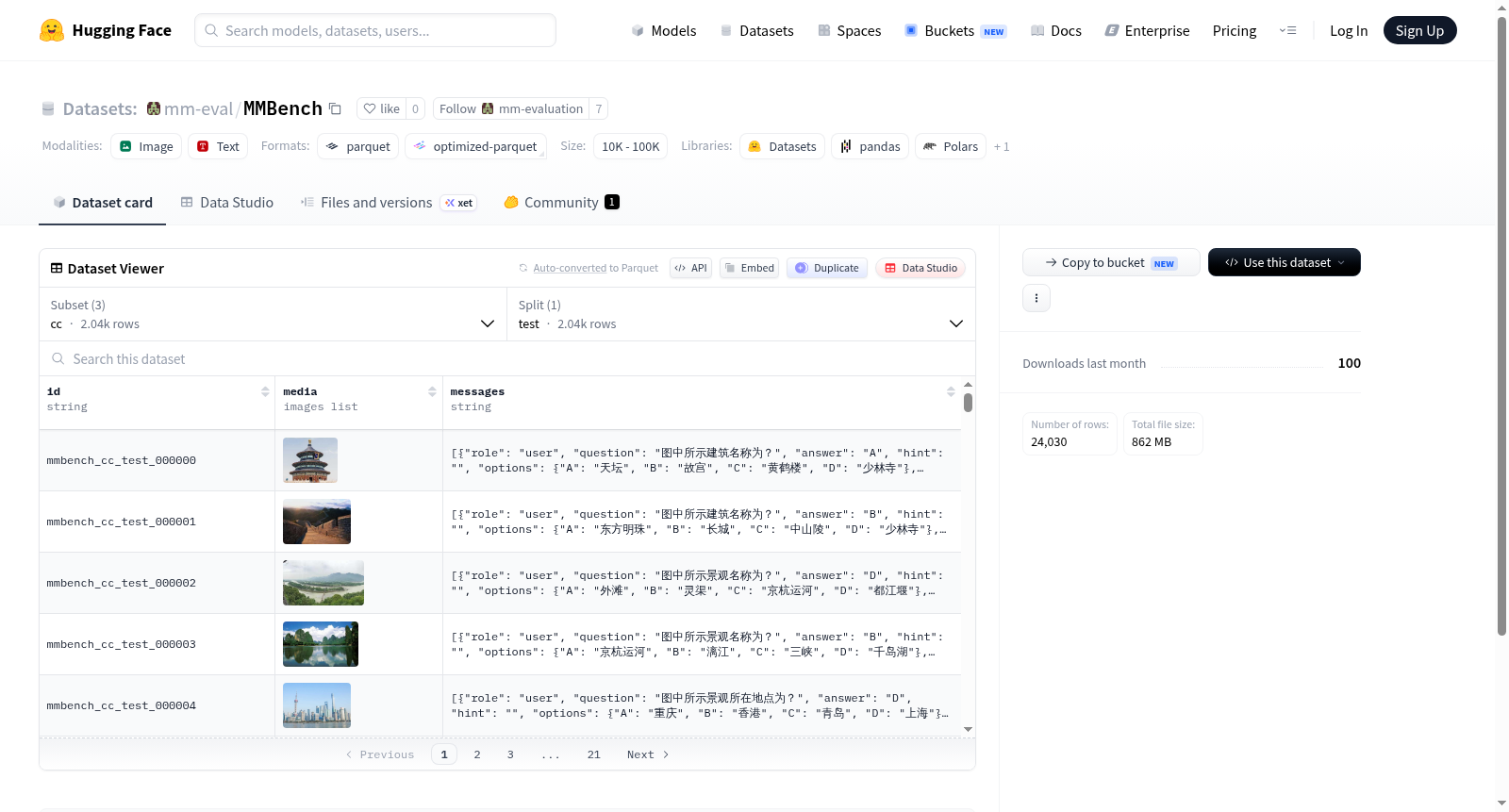Focus the top search models field
This screenshot has width=1509, height=812.
click(x=375, y=30)
